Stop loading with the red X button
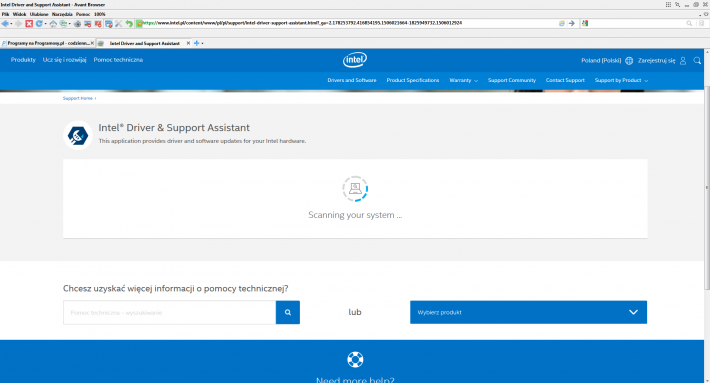Viewport: 710px width, 383px height. [29, 24]
